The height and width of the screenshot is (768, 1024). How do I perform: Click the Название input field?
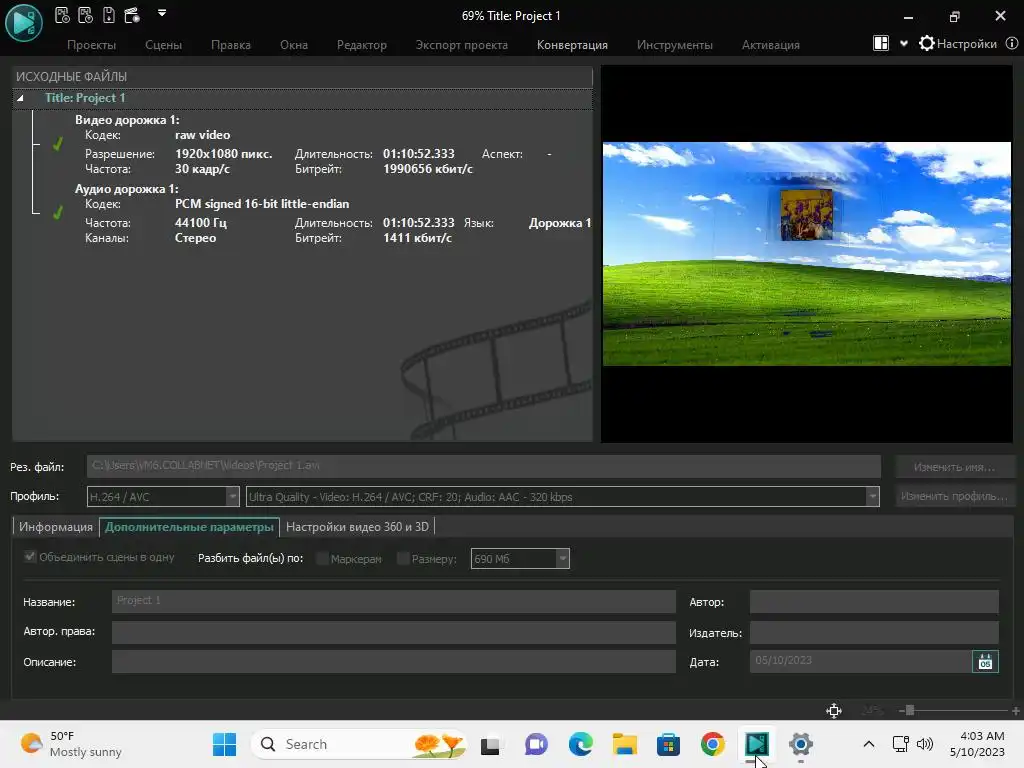click(394, 601)
